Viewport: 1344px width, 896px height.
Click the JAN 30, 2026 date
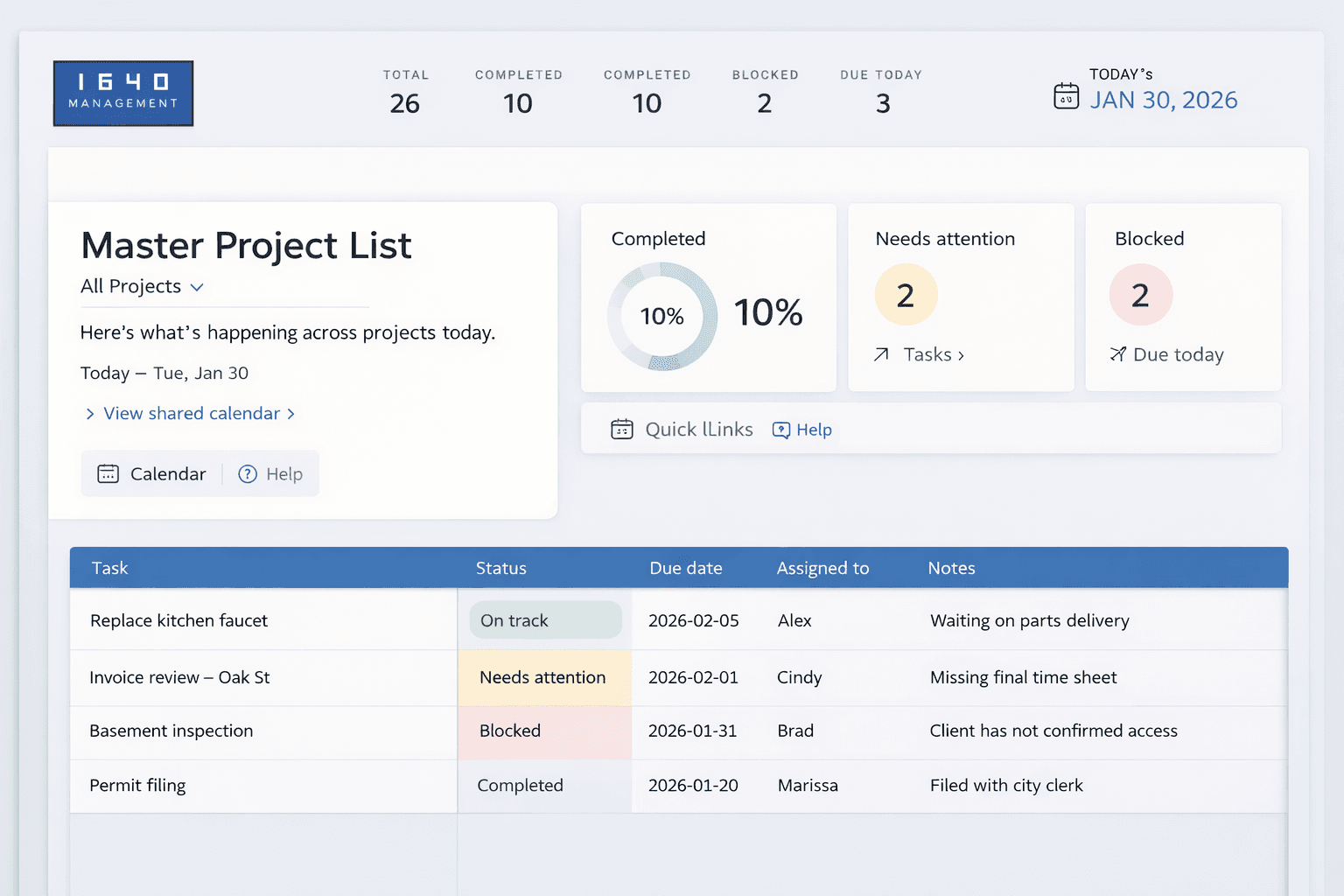coord(1164,100)
